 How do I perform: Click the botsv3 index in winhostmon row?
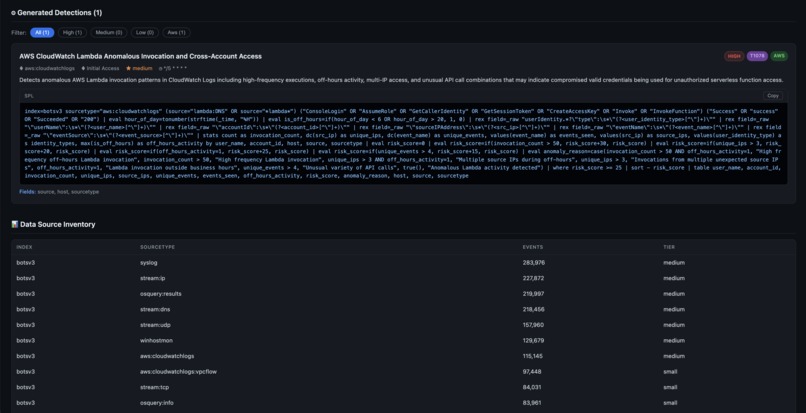point(25,340)
